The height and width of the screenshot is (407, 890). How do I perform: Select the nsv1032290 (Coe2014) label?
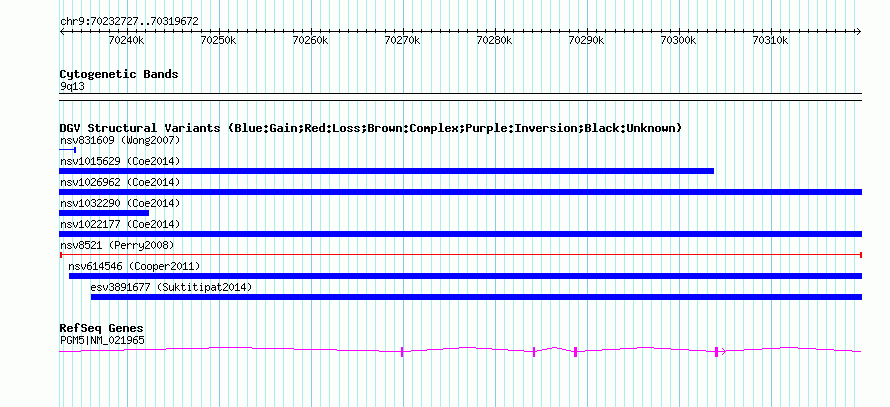point(120,203)
